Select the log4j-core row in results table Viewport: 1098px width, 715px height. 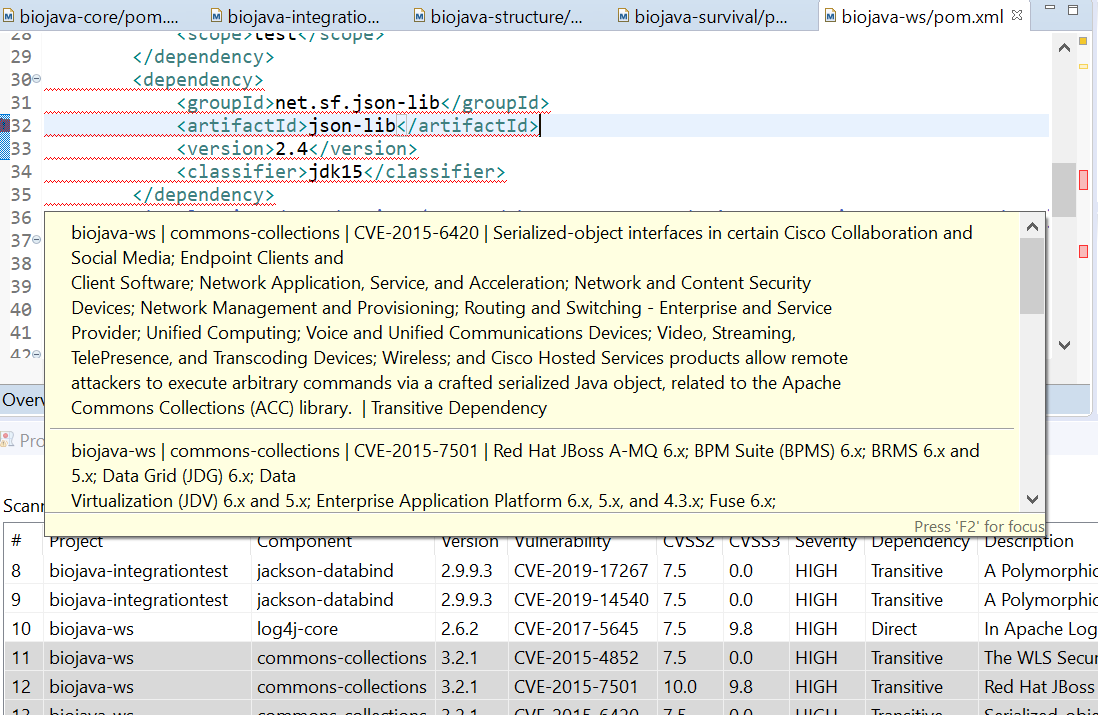[297, 629]
